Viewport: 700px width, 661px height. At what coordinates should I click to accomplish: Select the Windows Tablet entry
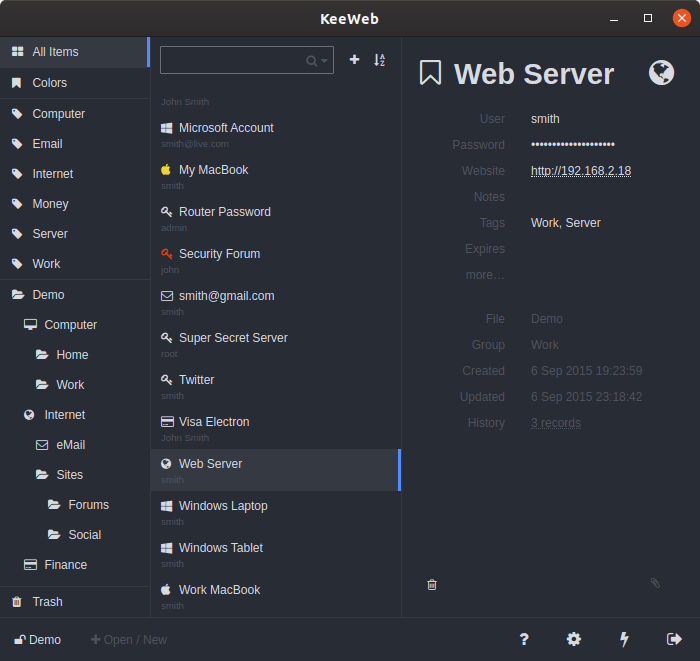tap(275, 554)
